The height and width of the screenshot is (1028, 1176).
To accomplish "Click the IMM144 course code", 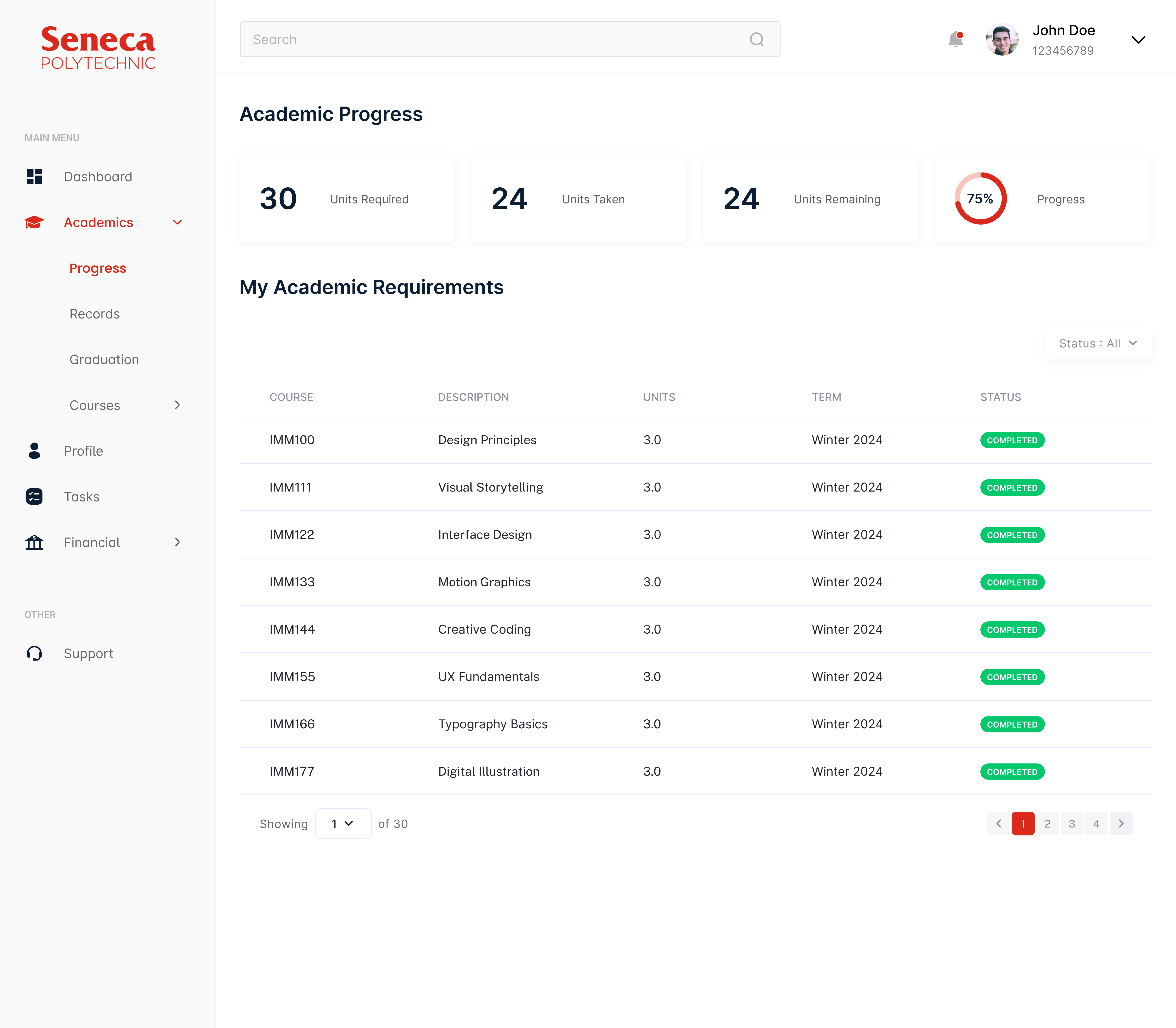I will coord(292,629).
